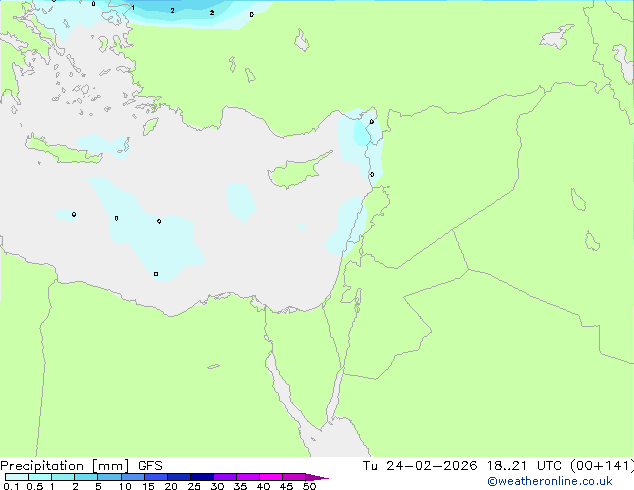Click the island of Crete on the map
Screen dimensions: 634x490
point(65,150)
